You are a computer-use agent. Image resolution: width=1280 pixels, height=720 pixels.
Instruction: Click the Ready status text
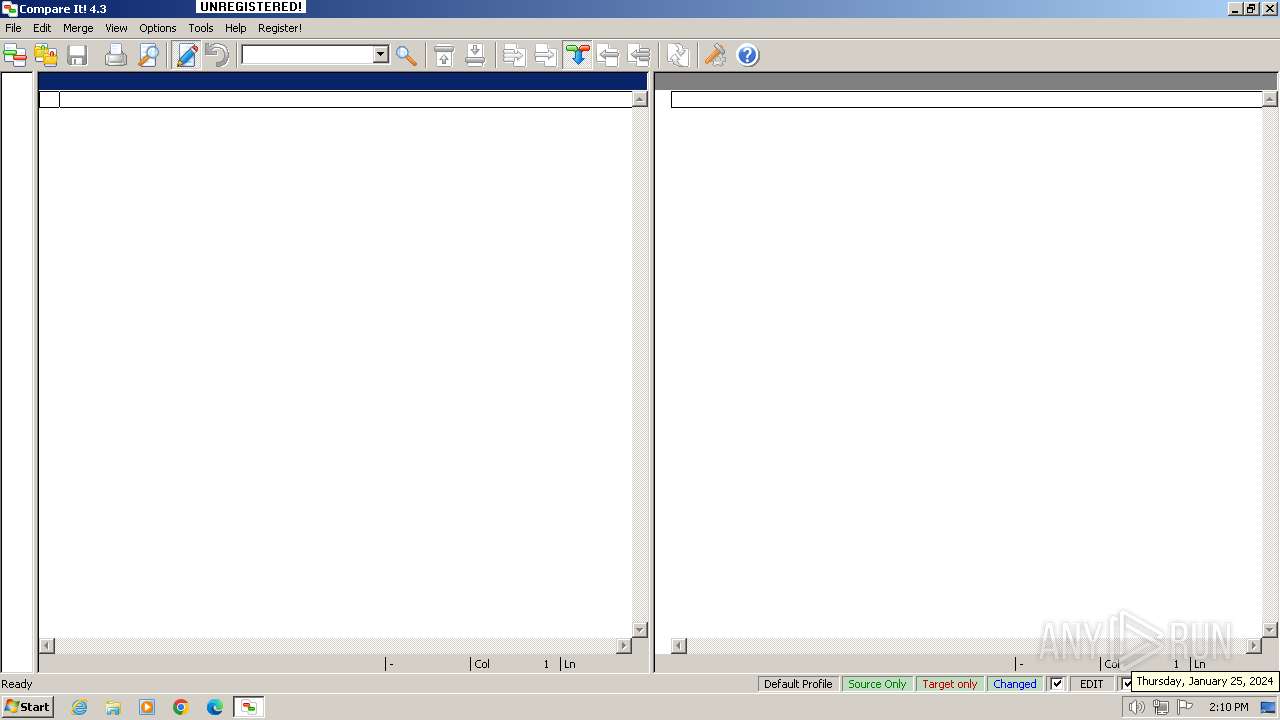pyautogui.click(x=17, y=684)
